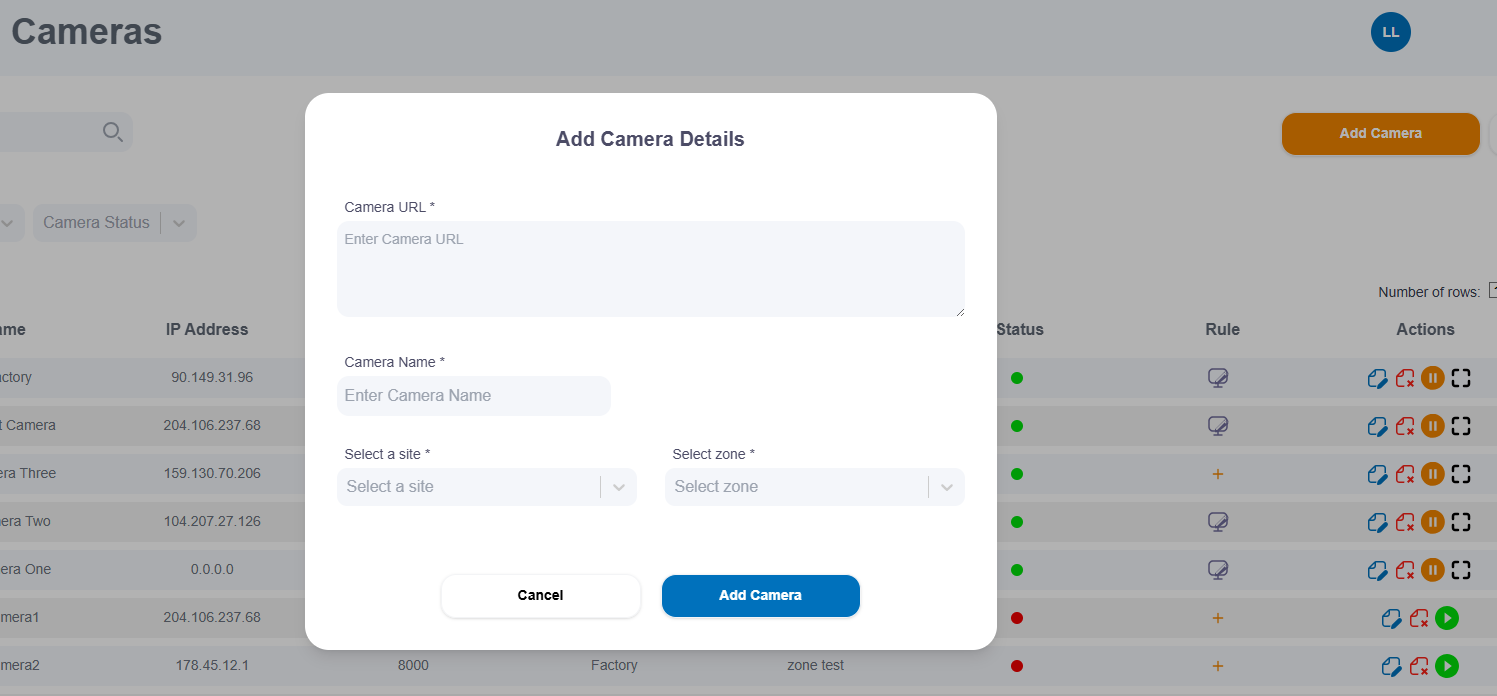
Task: Delete the stopped camera1 row
Action: point(1419,618)
